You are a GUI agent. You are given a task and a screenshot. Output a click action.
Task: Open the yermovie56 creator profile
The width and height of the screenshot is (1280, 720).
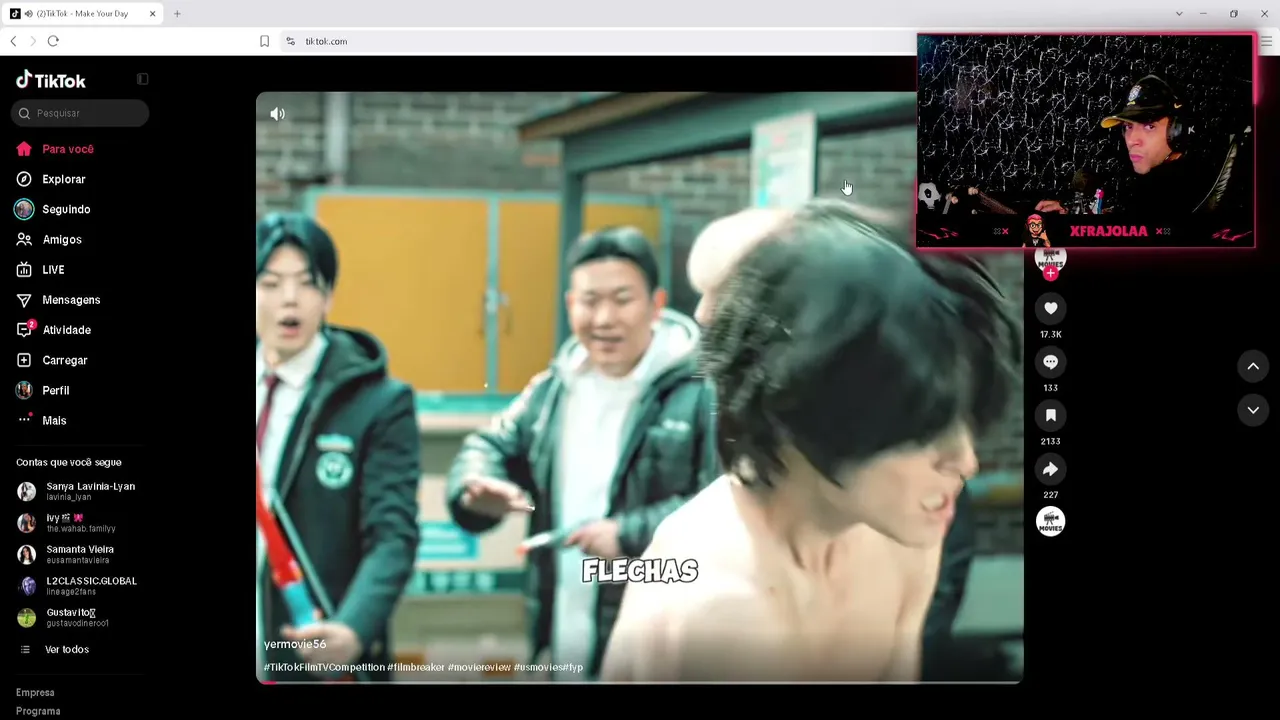[295, 644]
